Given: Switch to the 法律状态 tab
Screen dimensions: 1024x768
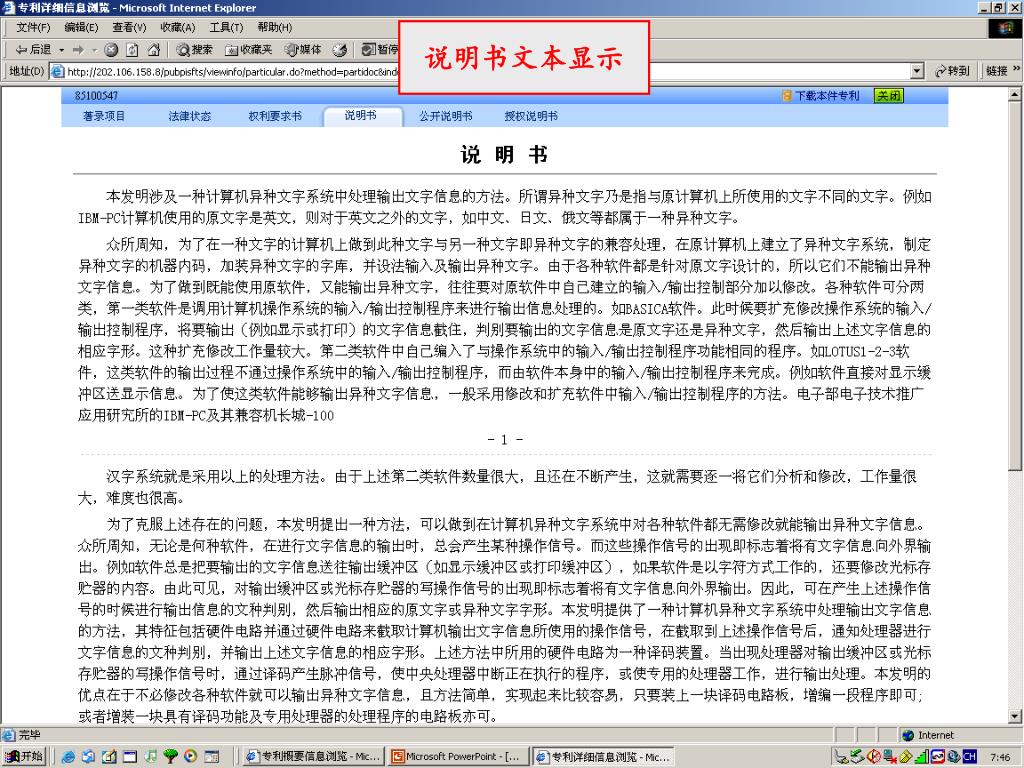Looking at the screenshot, I should coord(189,116).
